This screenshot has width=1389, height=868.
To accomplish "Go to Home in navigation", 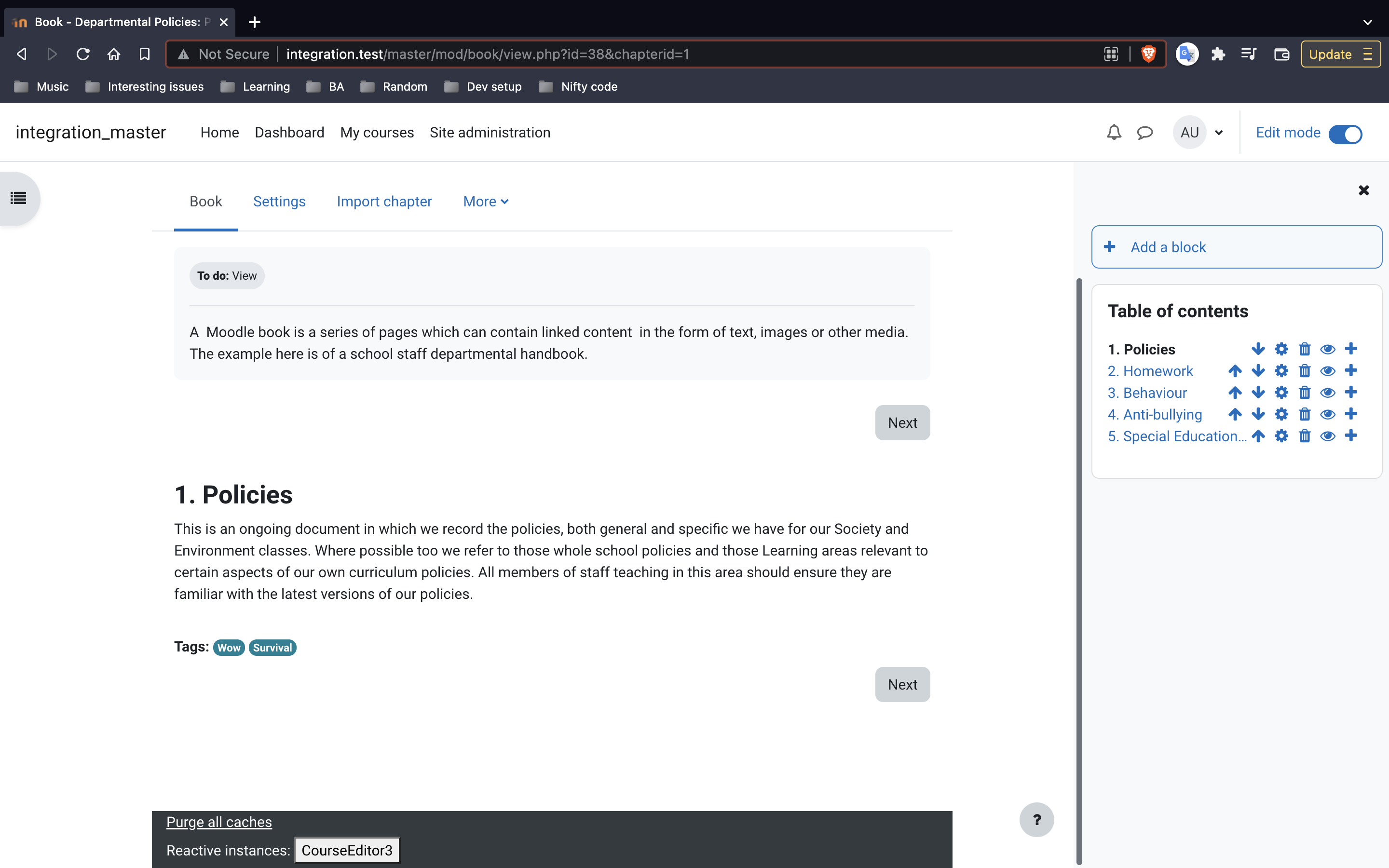I will [x=219, y=133].
